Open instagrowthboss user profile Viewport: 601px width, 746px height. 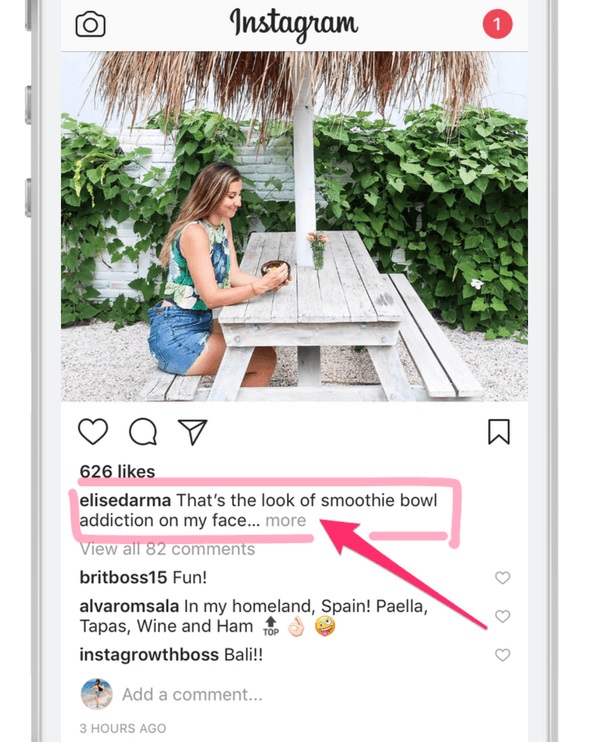pyautogui.click(x=149, y=655)
